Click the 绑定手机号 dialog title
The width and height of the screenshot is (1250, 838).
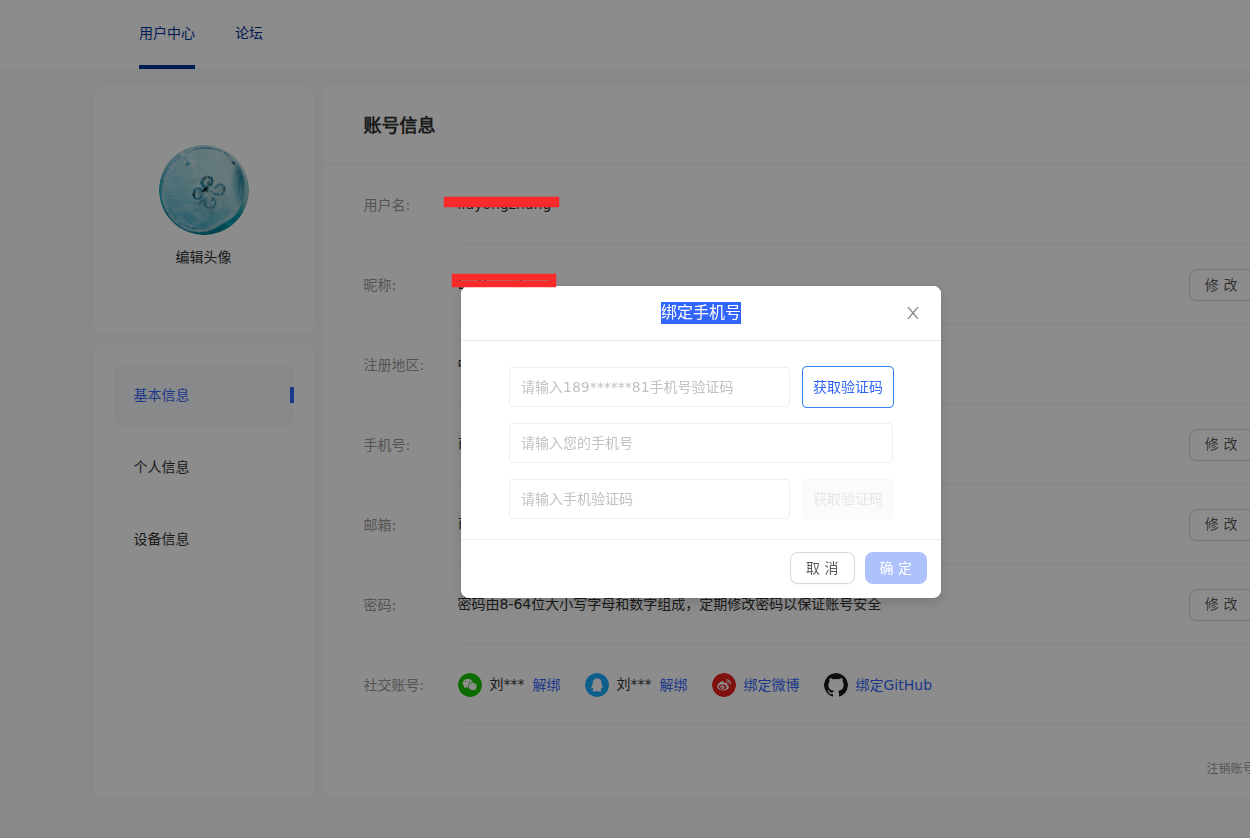(701, 313)
